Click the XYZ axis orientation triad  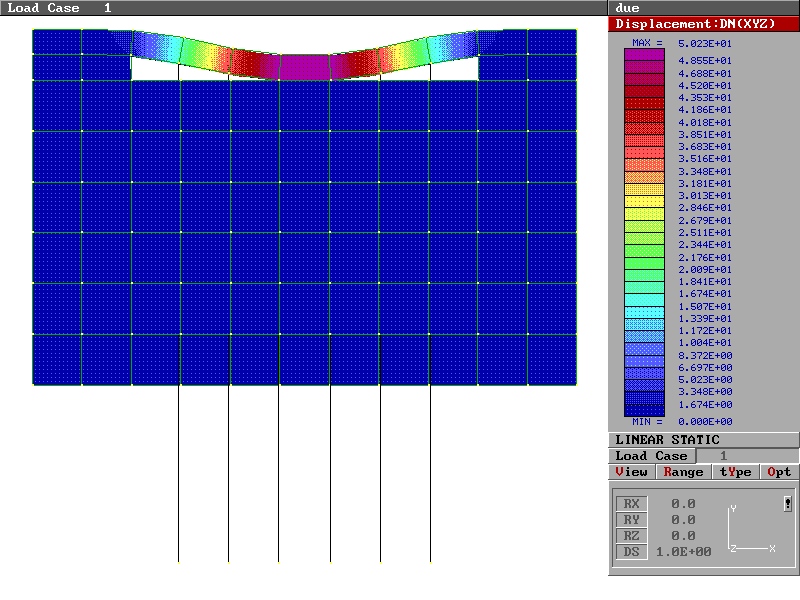(x=750, y=531)
